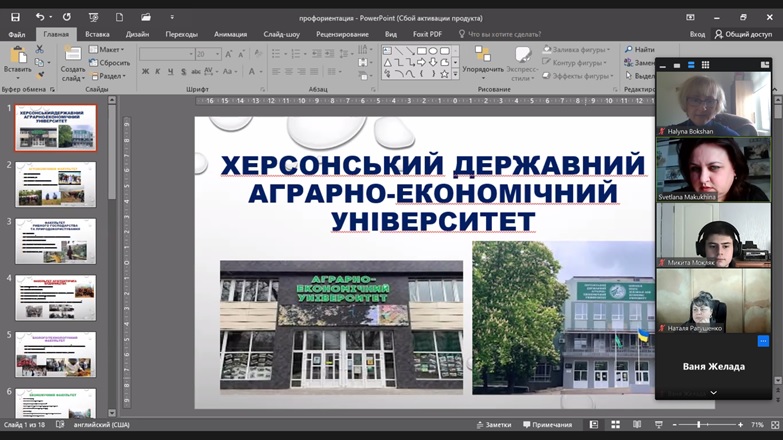Viewport: 783px width, 440px height.
Task: Click the zoom out minus button
Action: tap(675, 425)
